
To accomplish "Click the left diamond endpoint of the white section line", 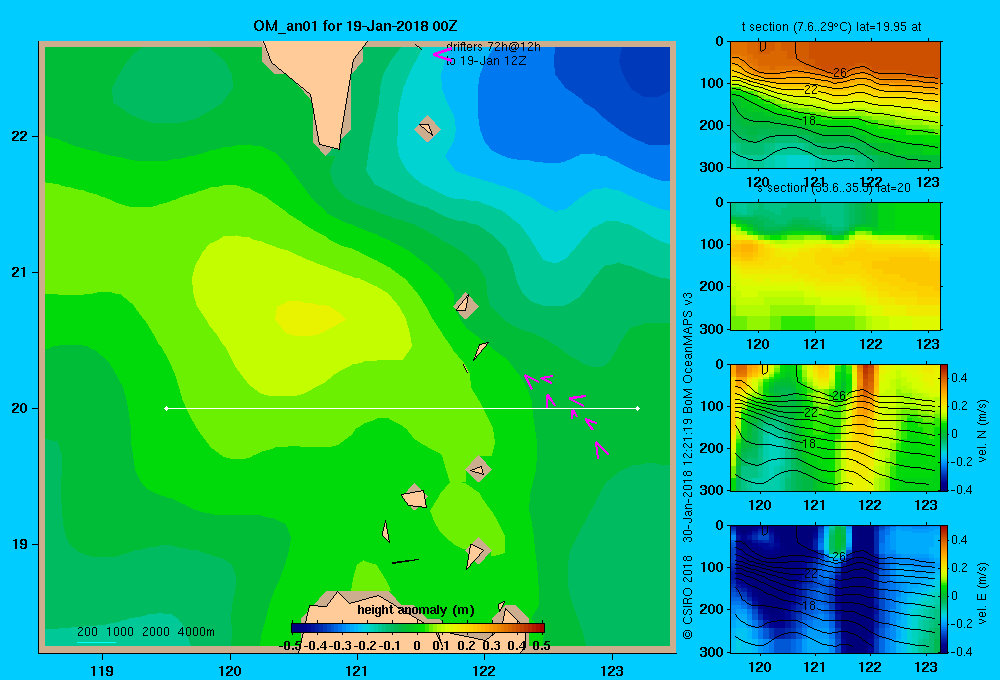I will coord(166,408).
